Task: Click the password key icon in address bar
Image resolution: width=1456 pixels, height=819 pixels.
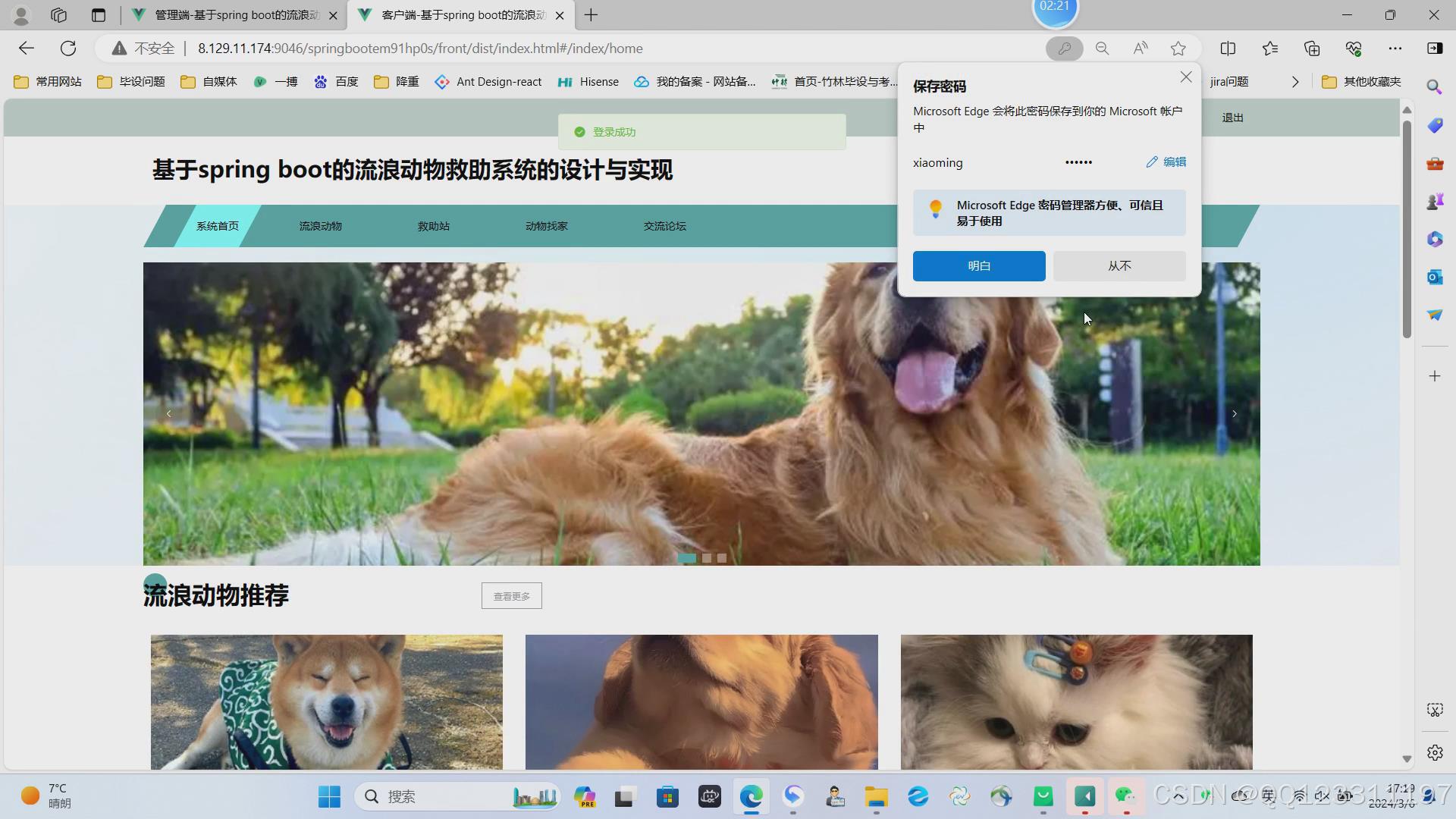Action: 1064,48
